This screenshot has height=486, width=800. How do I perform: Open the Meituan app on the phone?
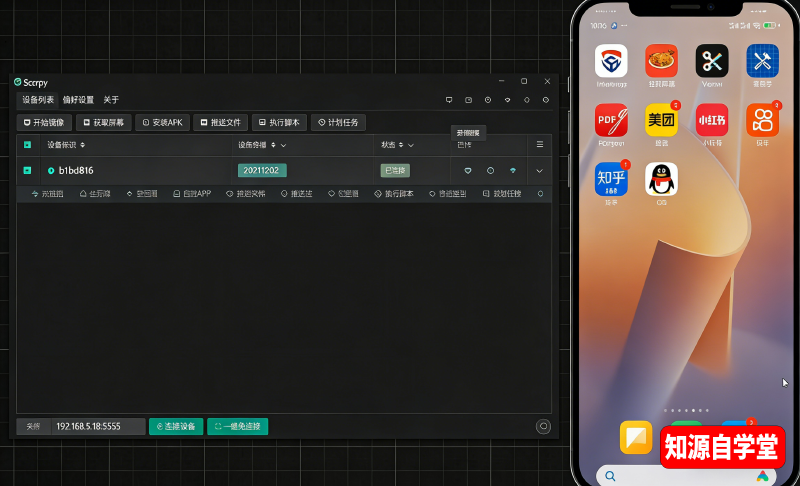coord(661,120)
